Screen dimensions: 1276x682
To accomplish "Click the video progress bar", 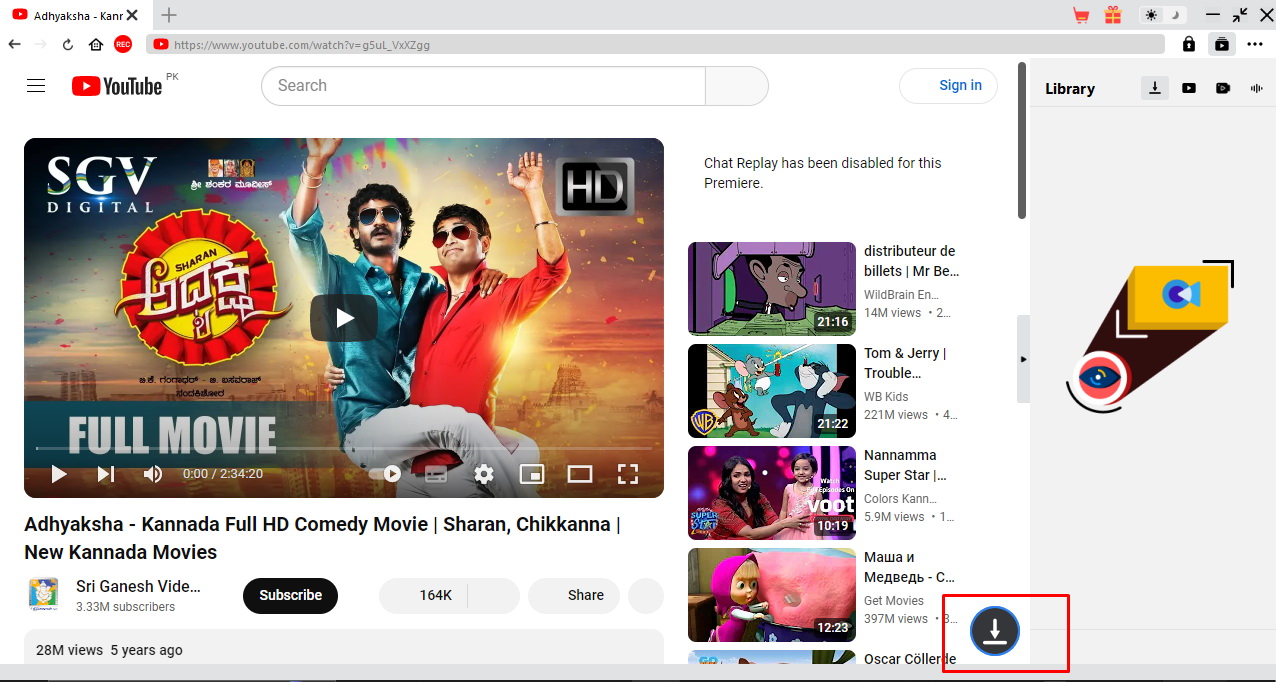I will click(x=344, y=448).
